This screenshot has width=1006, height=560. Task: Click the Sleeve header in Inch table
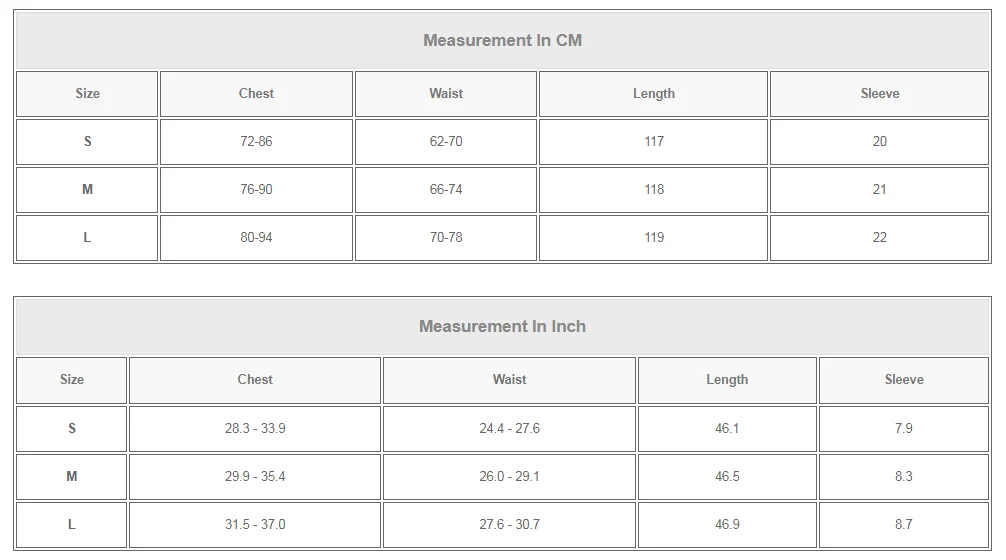pyautogui.click(x=904, y=380)
